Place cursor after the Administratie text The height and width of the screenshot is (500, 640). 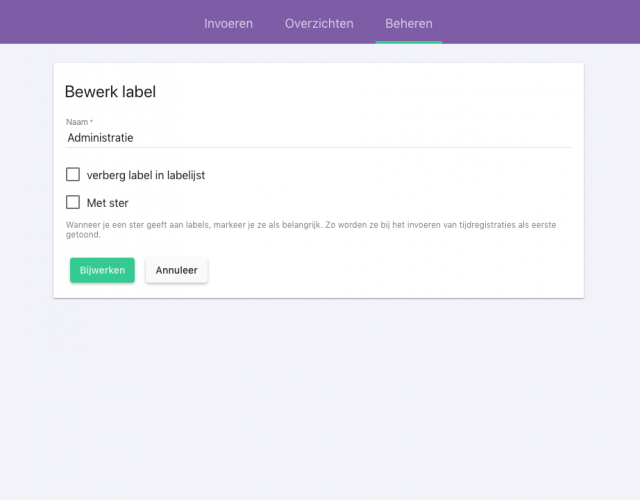pos(134,138)
